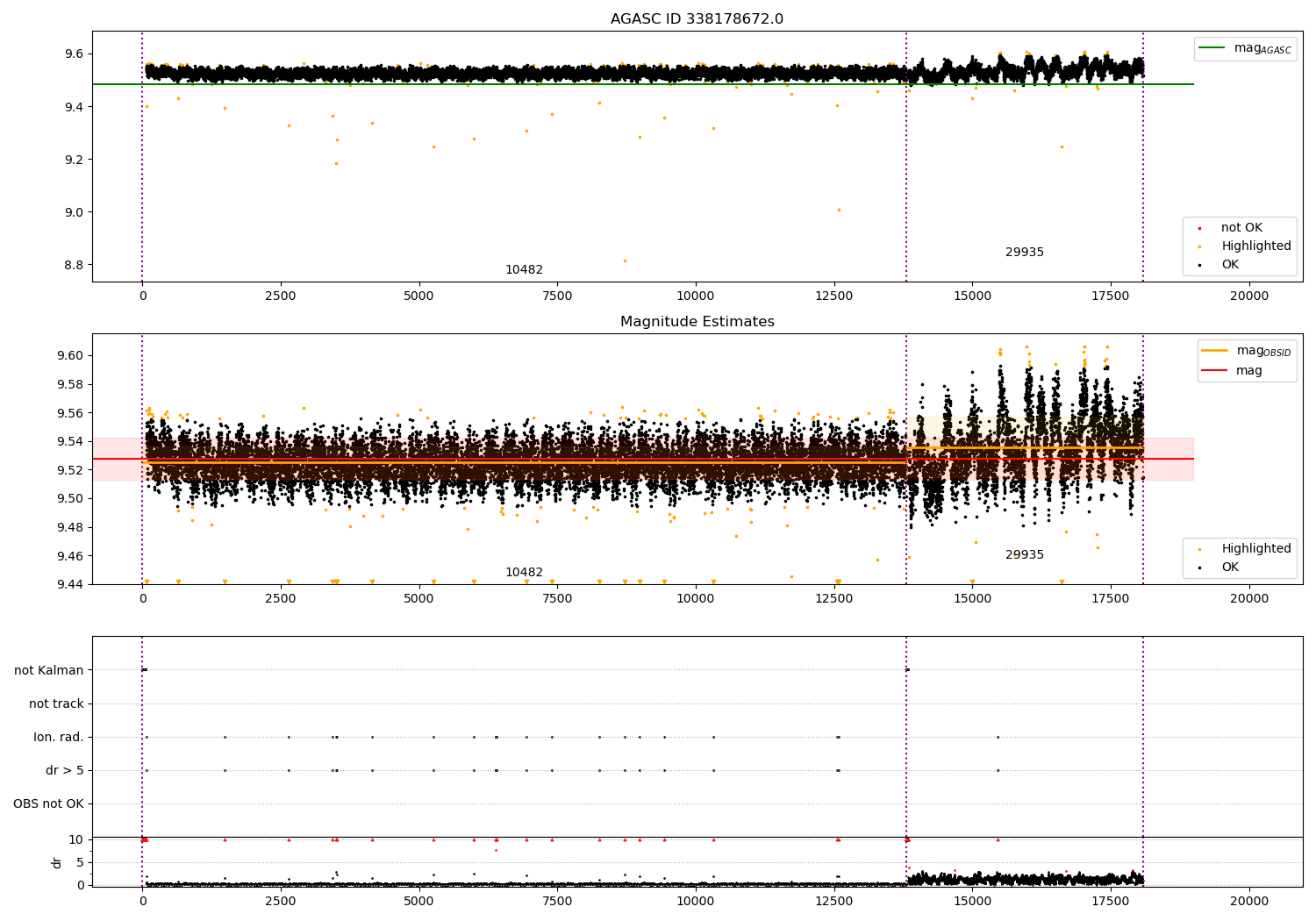Click the 'not Kalman' axis label
This screenshot has height=921, width=1316.
[49, 671]
